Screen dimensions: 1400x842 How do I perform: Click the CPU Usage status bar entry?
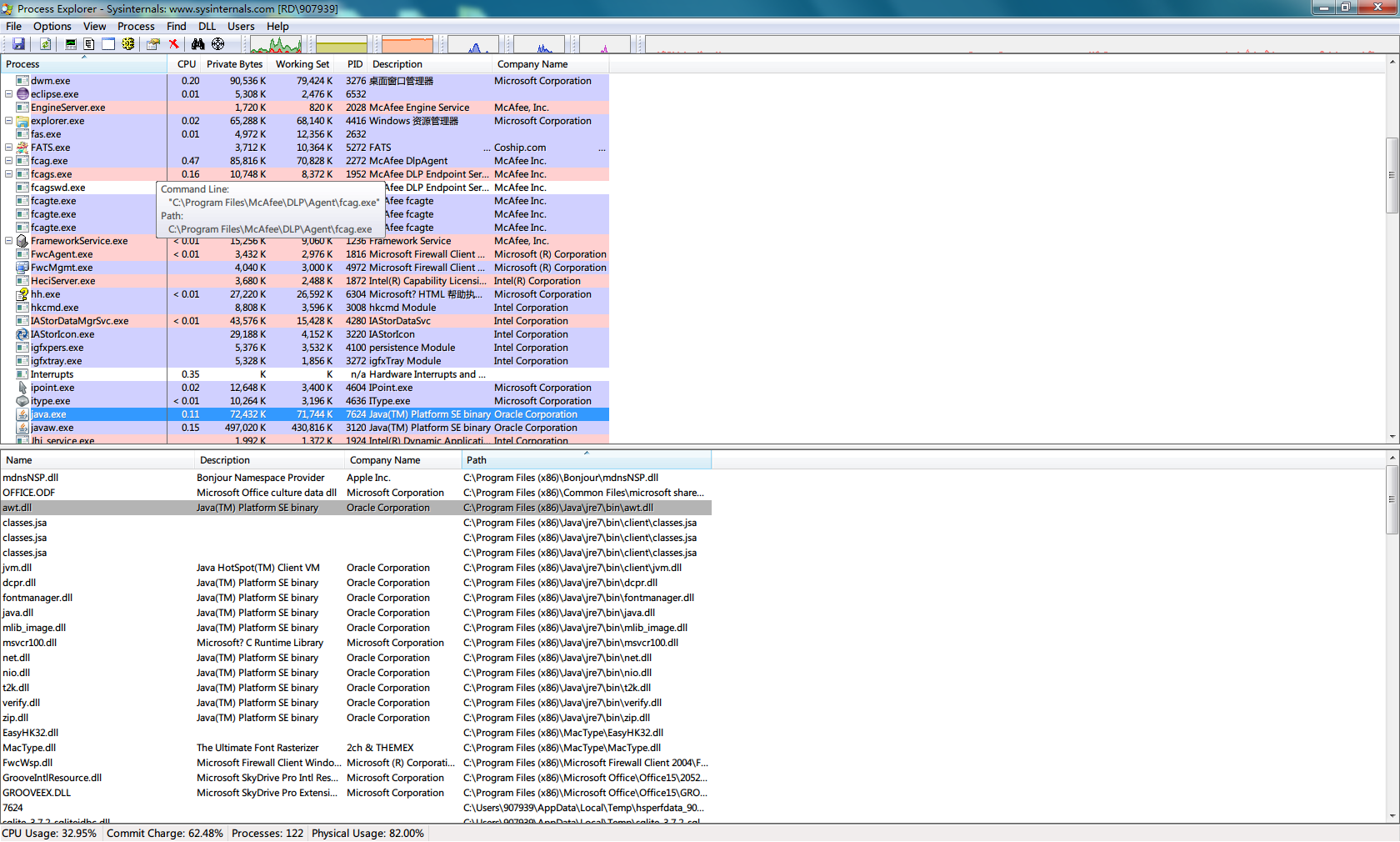coord(50,834)
